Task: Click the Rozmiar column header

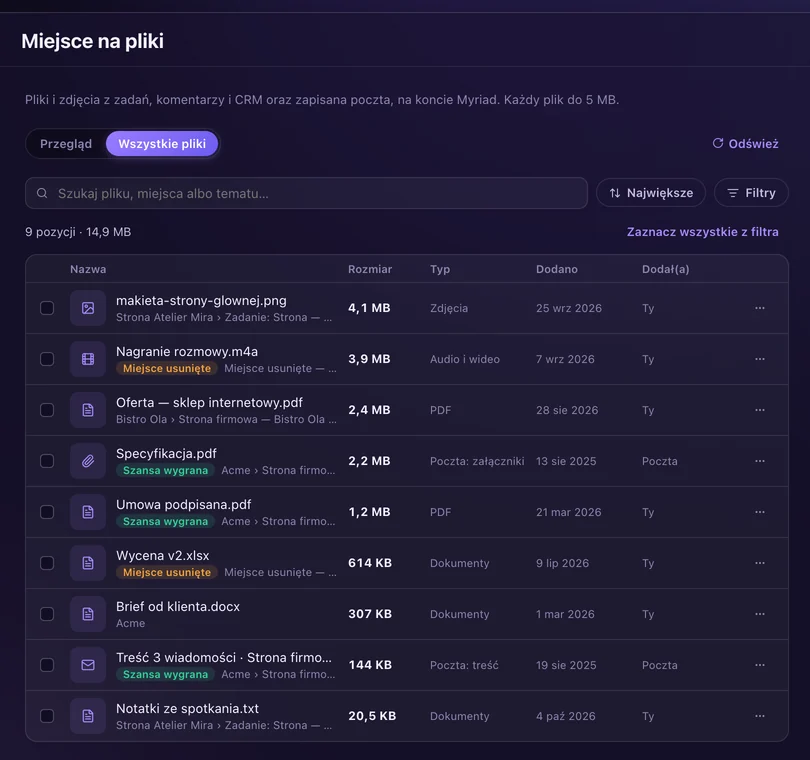Action: (370, 269)
